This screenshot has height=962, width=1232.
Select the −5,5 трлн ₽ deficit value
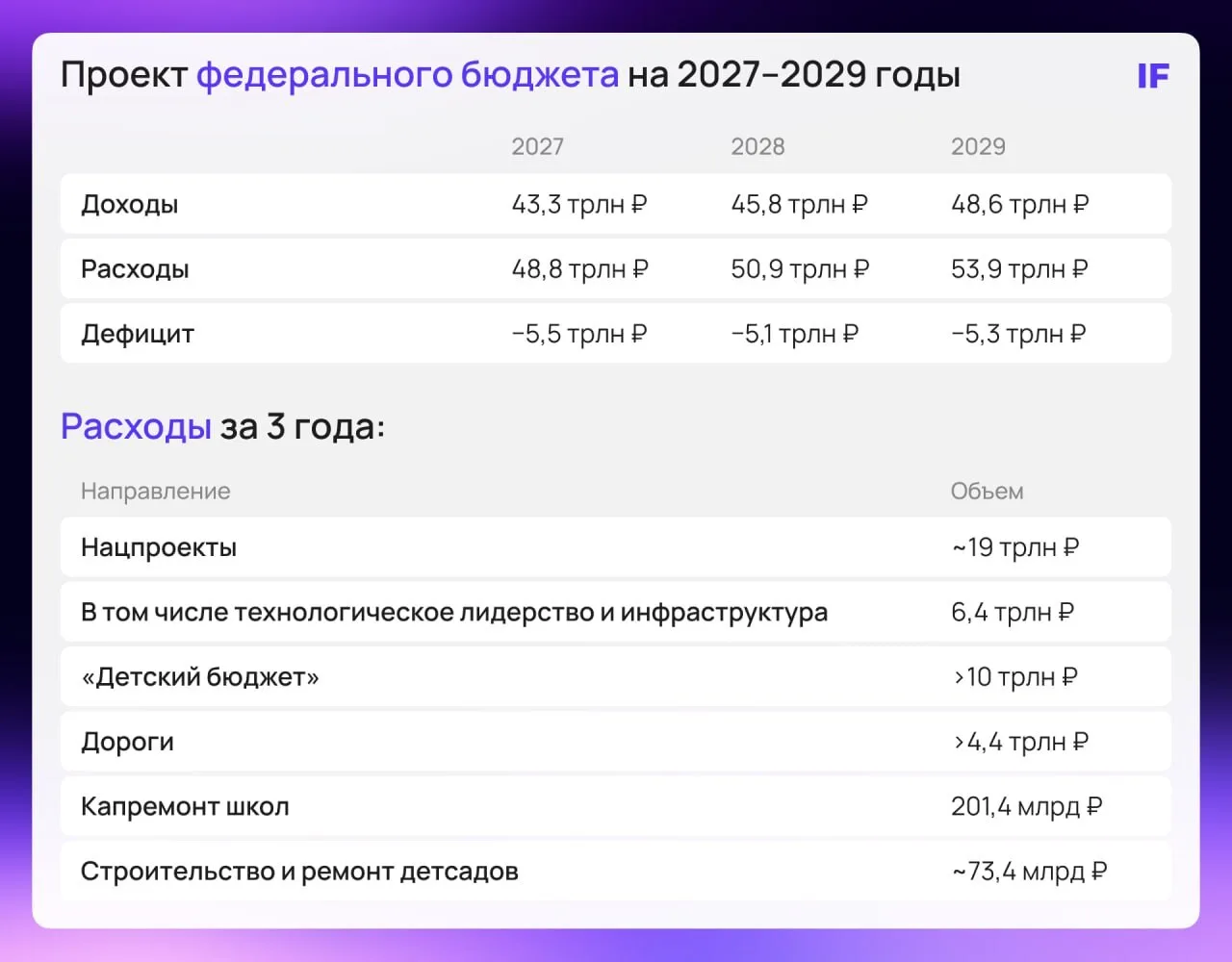pyautogui.click(x=579, y=334)
